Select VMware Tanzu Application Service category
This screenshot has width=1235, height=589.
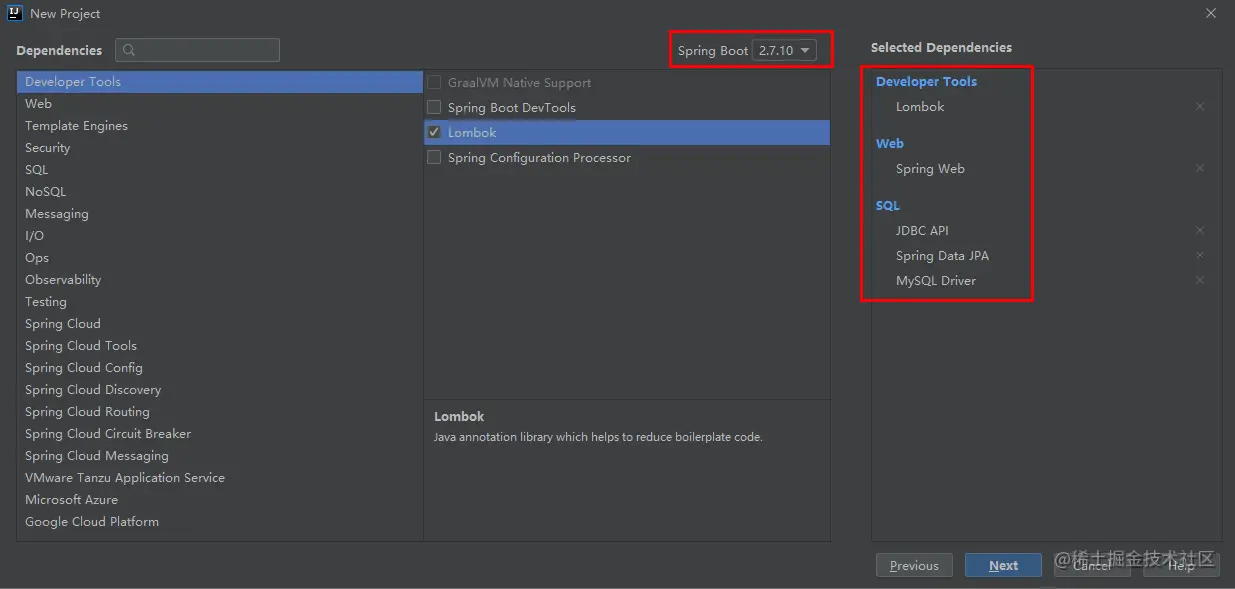tap(220, 478)
